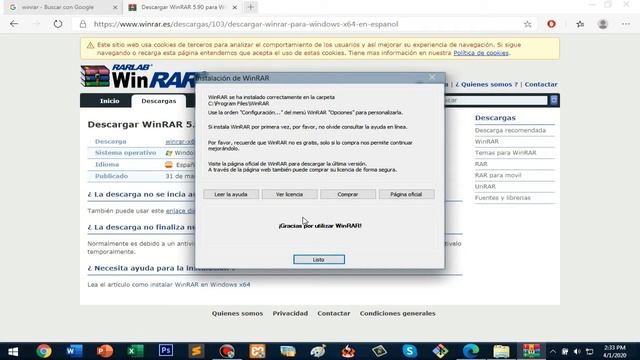Image resolution: width=640 pixels, height=360 pixels.
Task: Open the Política de cookies link
Action: point(481,53)
